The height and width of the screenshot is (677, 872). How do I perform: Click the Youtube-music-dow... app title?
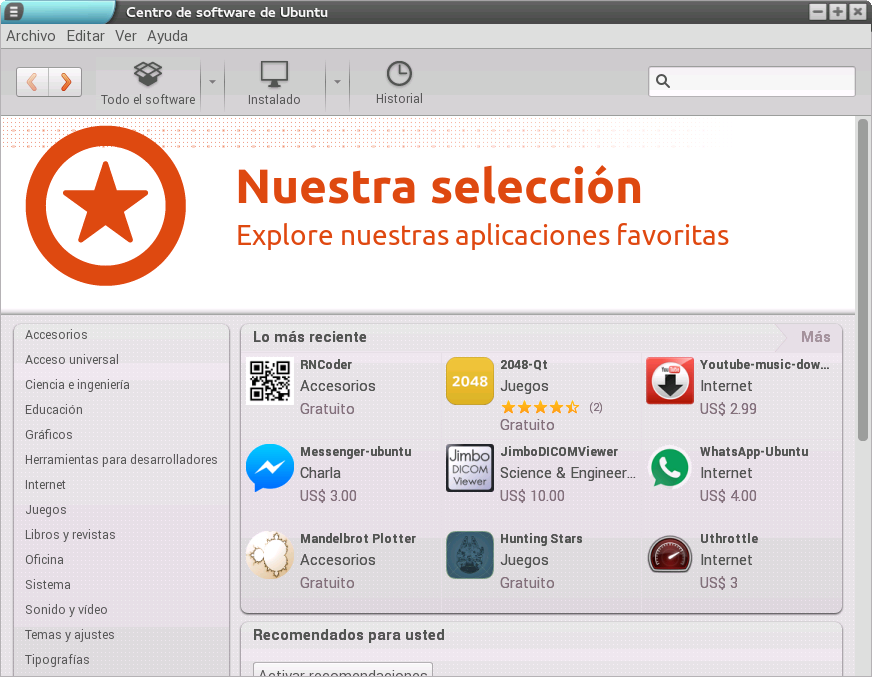coord(764,365)
